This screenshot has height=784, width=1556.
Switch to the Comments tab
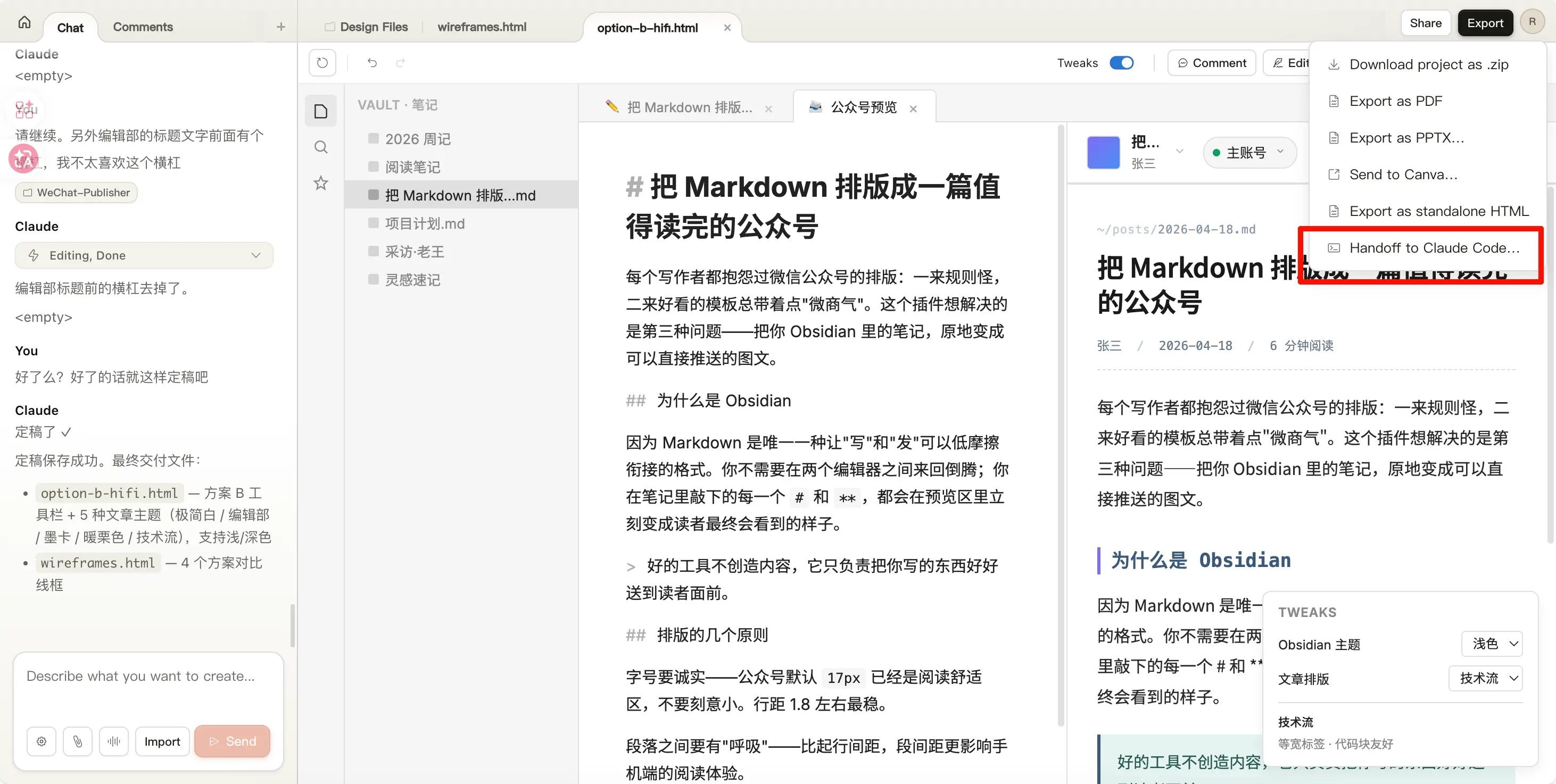coord(143,27)
